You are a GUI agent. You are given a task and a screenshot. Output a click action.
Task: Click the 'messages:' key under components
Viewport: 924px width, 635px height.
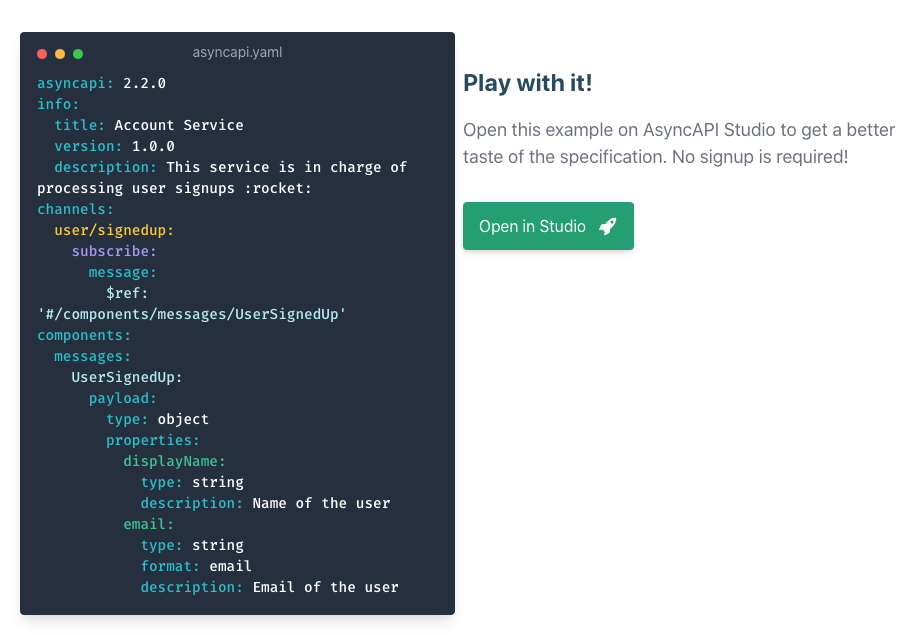pyautogui.click(x=93, y=356)
